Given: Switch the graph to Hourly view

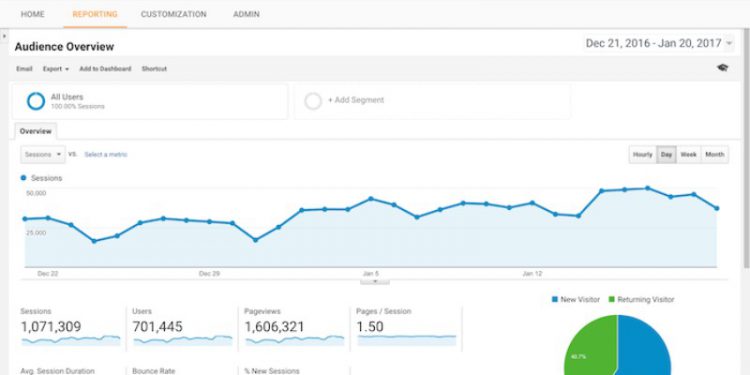Looking at the screenshot, I should 642,154.
